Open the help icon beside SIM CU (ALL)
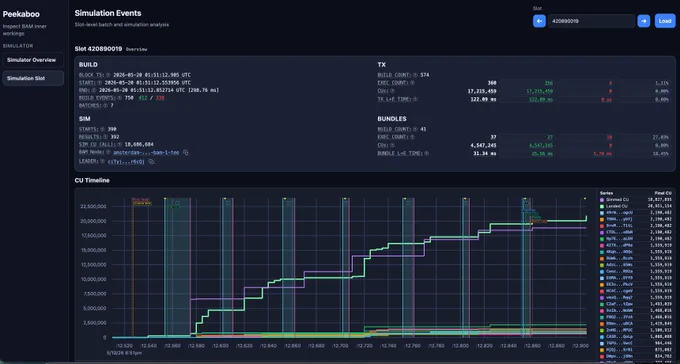The height and width of the screenshot is (364, 680). [x=120, y=144]
